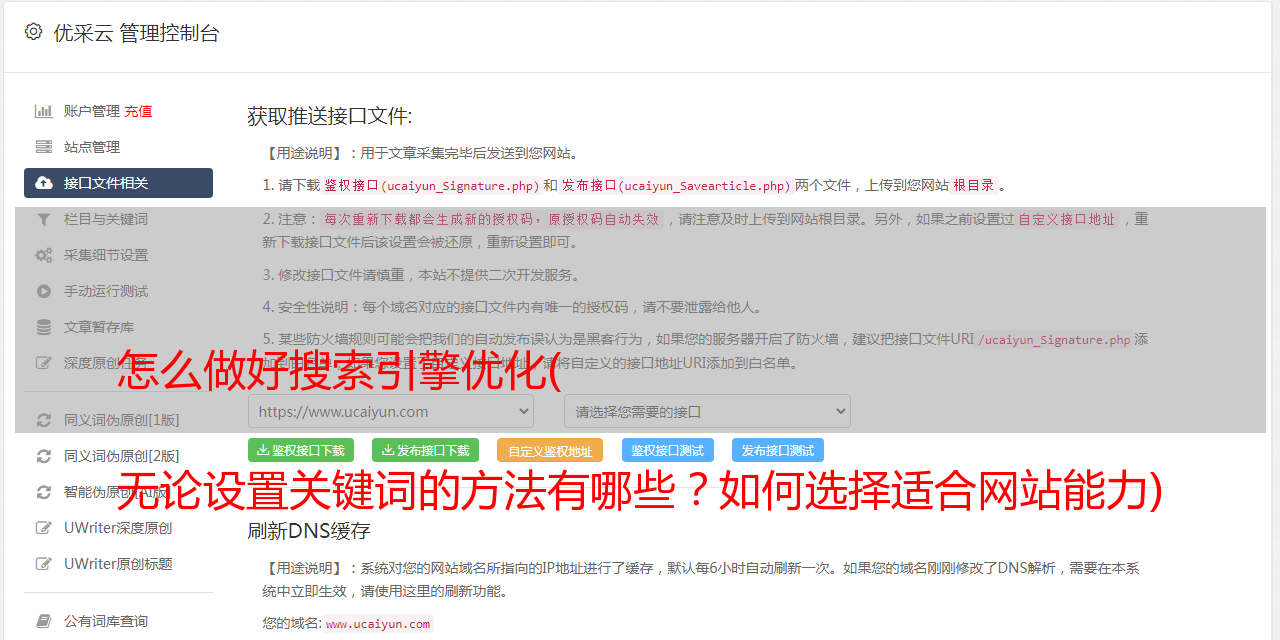Click the 刷新DNS缓存 heading

click(309, 531)
